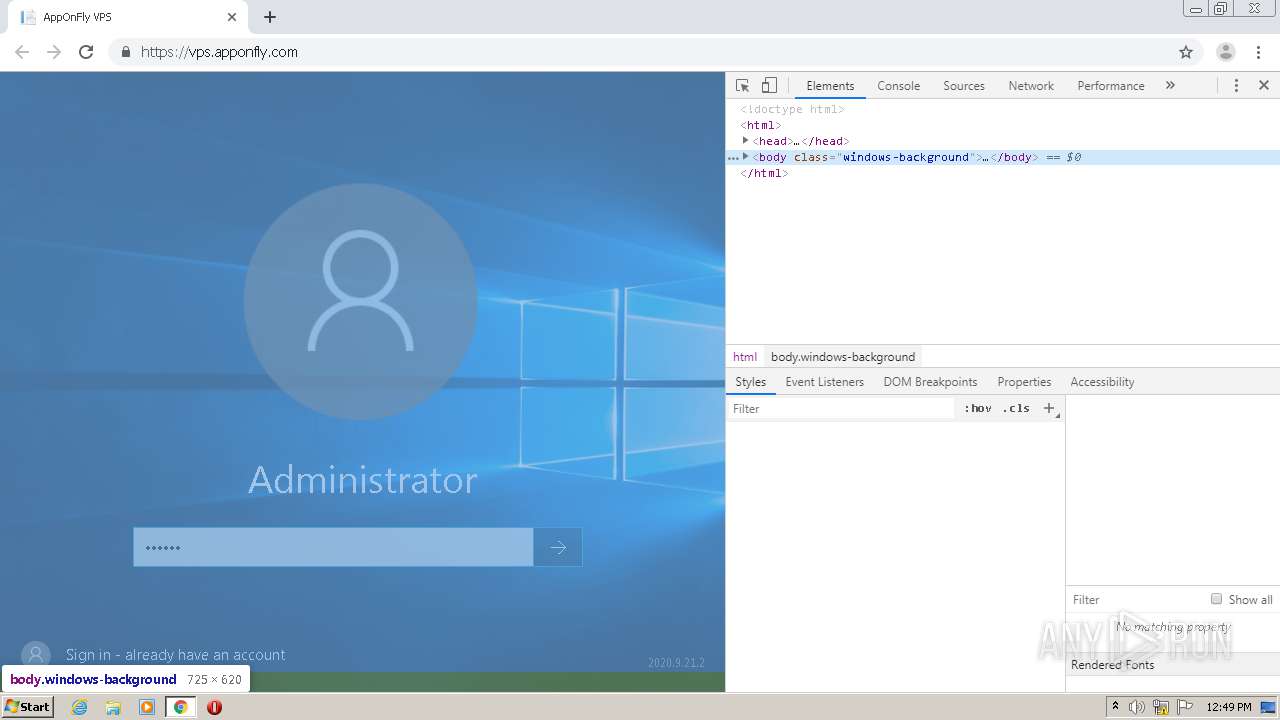
Task: Click the sign-in person icon
Action: pos(35,655)
